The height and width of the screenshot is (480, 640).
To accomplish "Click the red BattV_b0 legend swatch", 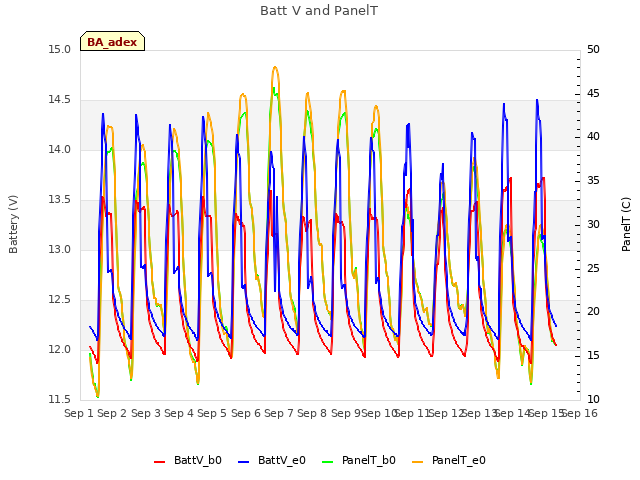I will [x=160, y=462].
